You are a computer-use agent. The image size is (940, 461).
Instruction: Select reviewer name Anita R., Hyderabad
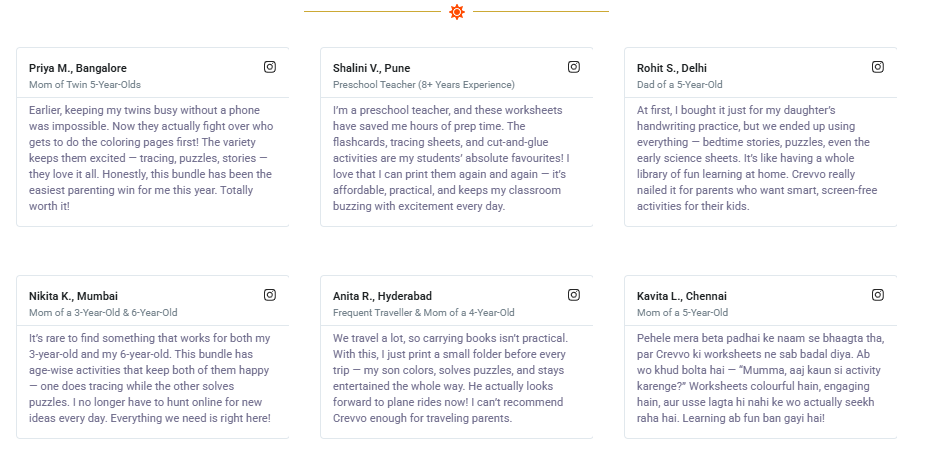(382, 296)
